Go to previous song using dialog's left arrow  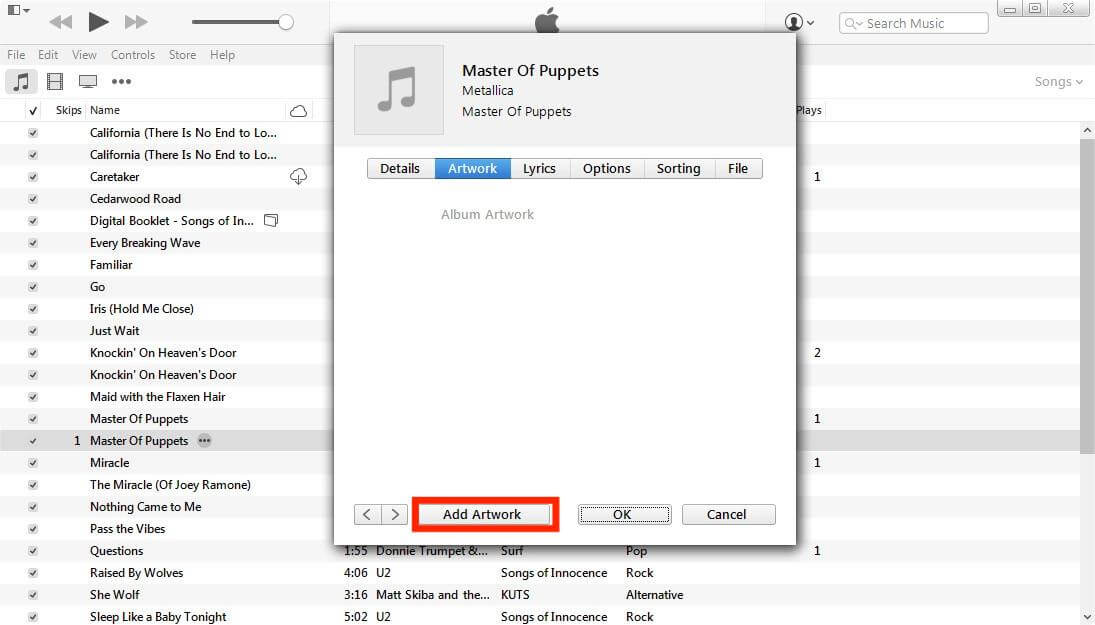coord(367,515)
